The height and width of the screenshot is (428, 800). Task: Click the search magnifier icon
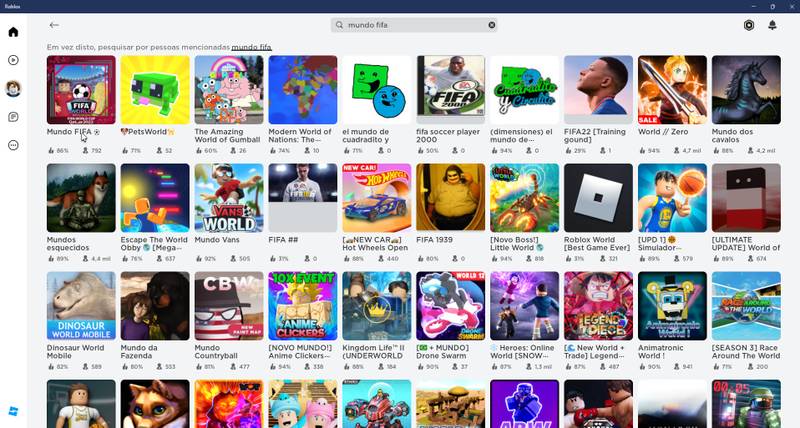pos(339,25)
